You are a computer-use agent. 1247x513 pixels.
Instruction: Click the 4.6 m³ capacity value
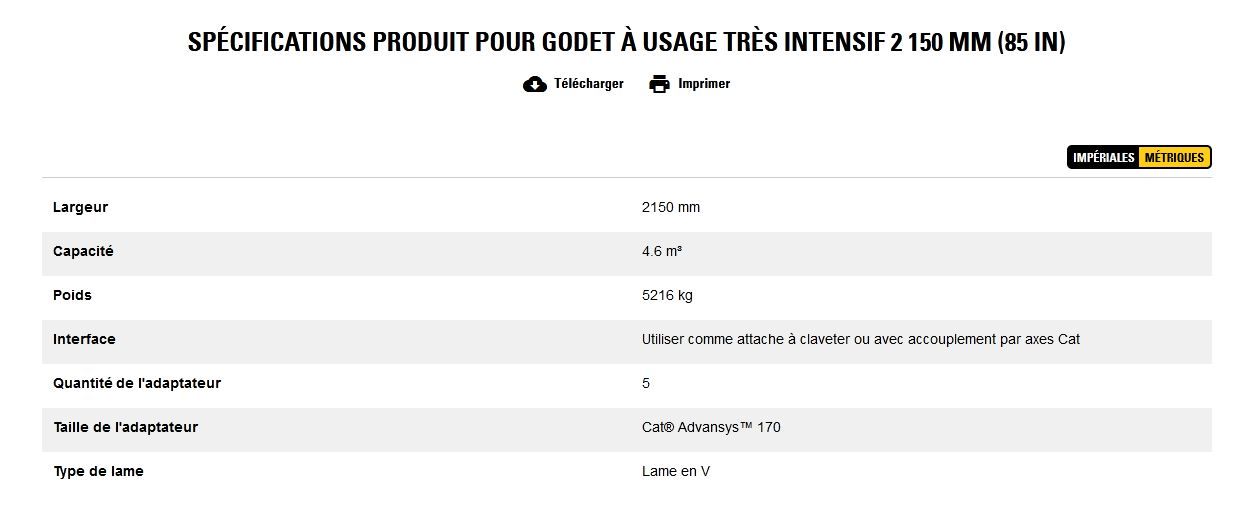pos(662,252)
